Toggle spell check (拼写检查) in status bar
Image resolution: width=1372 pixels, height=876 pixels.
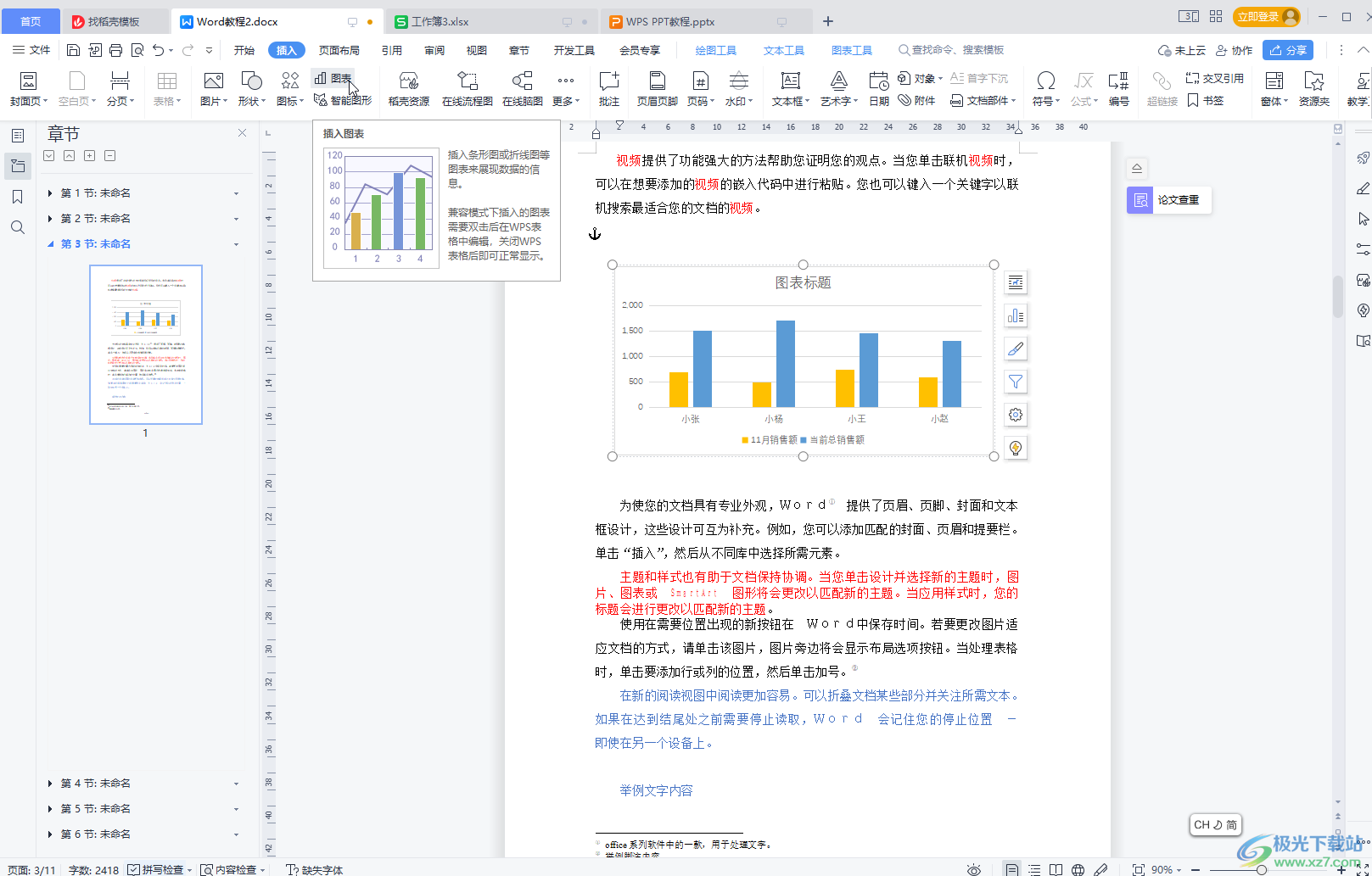160,869
